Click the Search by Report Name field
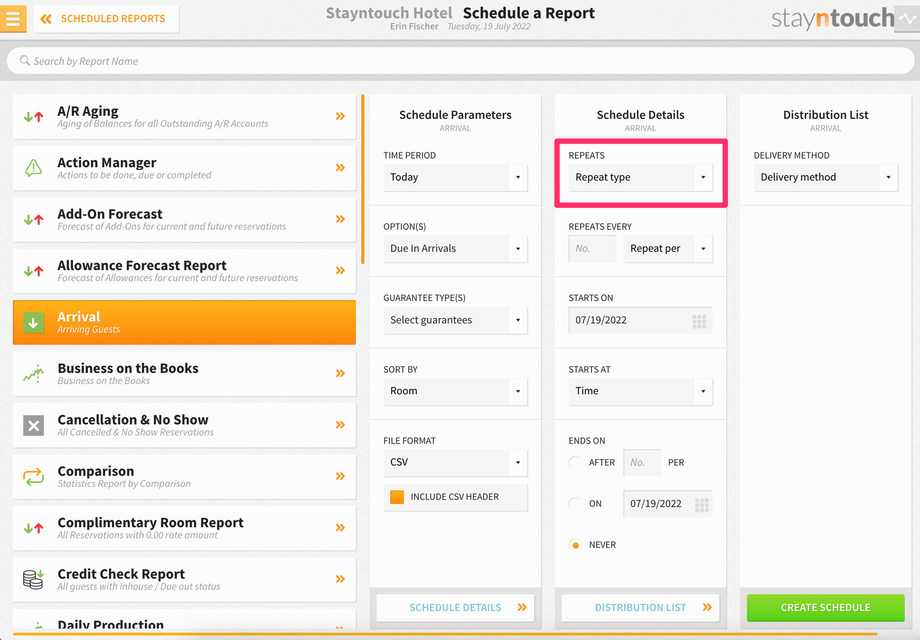920x640 pixels. [461, 60]
